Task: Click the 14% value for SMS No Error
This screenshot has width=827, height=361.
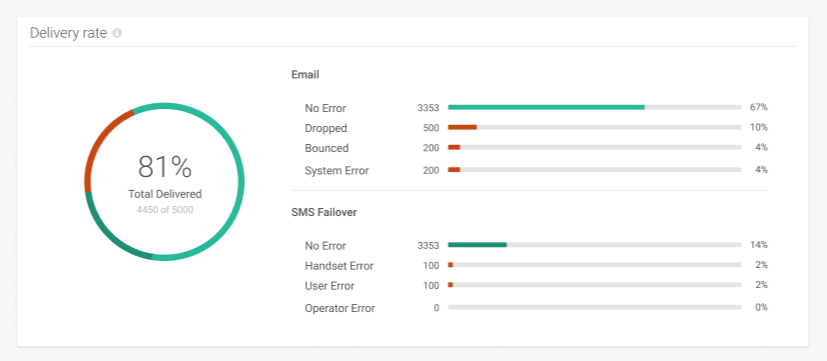Action: 758,245
